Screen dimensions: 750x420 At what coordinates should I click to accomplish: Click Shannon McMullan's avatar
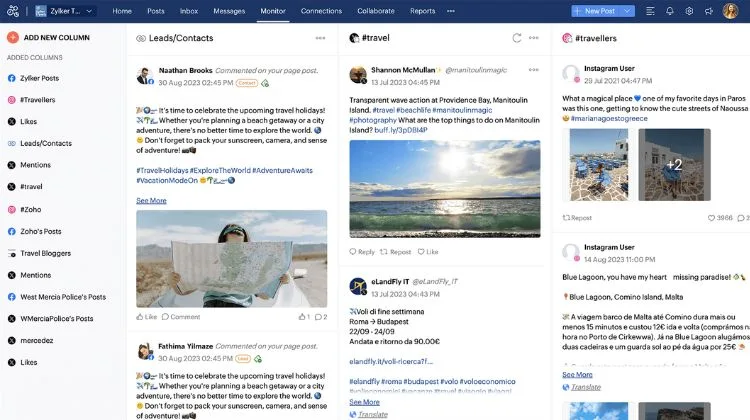(358, 75)
